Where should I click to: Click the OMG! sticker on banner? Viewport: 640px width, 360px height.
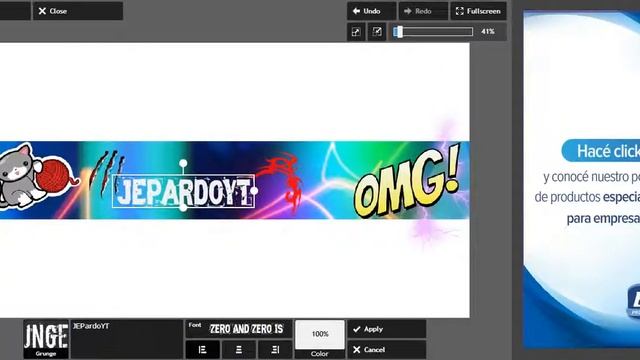(x=408, y=182)
